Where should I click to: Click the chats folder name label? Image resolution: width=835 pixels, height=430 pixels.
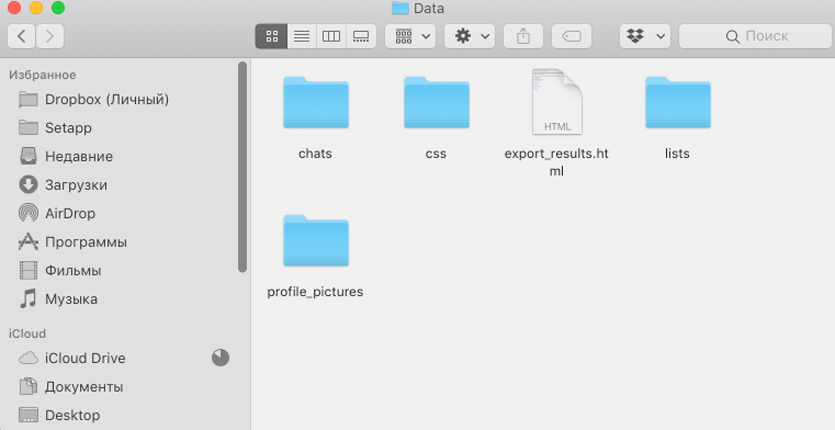315,153
